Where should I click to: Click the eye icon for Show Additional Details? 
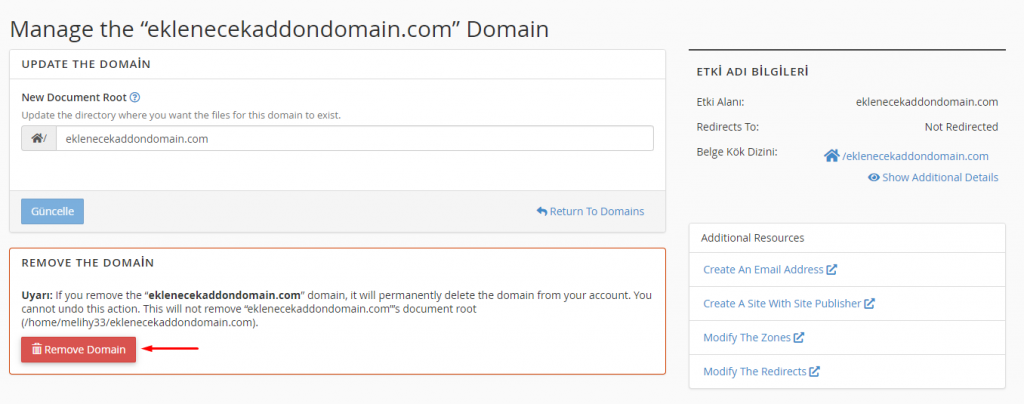(x=874, y=178)
